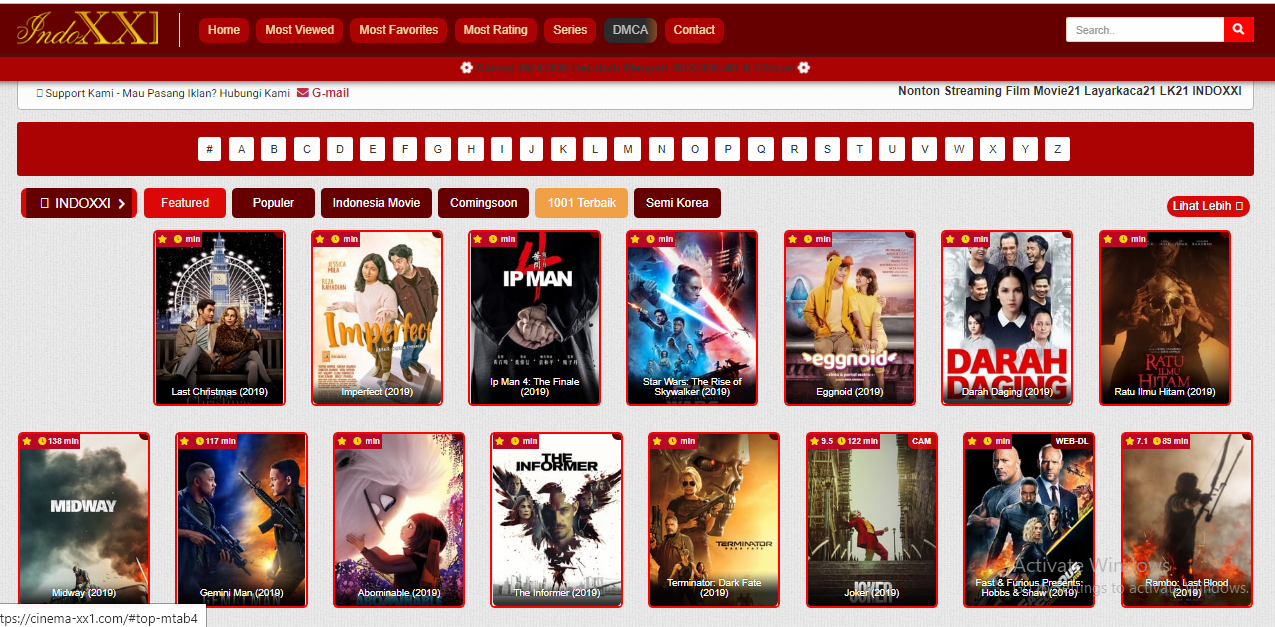Filter movies by letter G
Viewport: 1275px width, 627px height.
coord(437,150)
